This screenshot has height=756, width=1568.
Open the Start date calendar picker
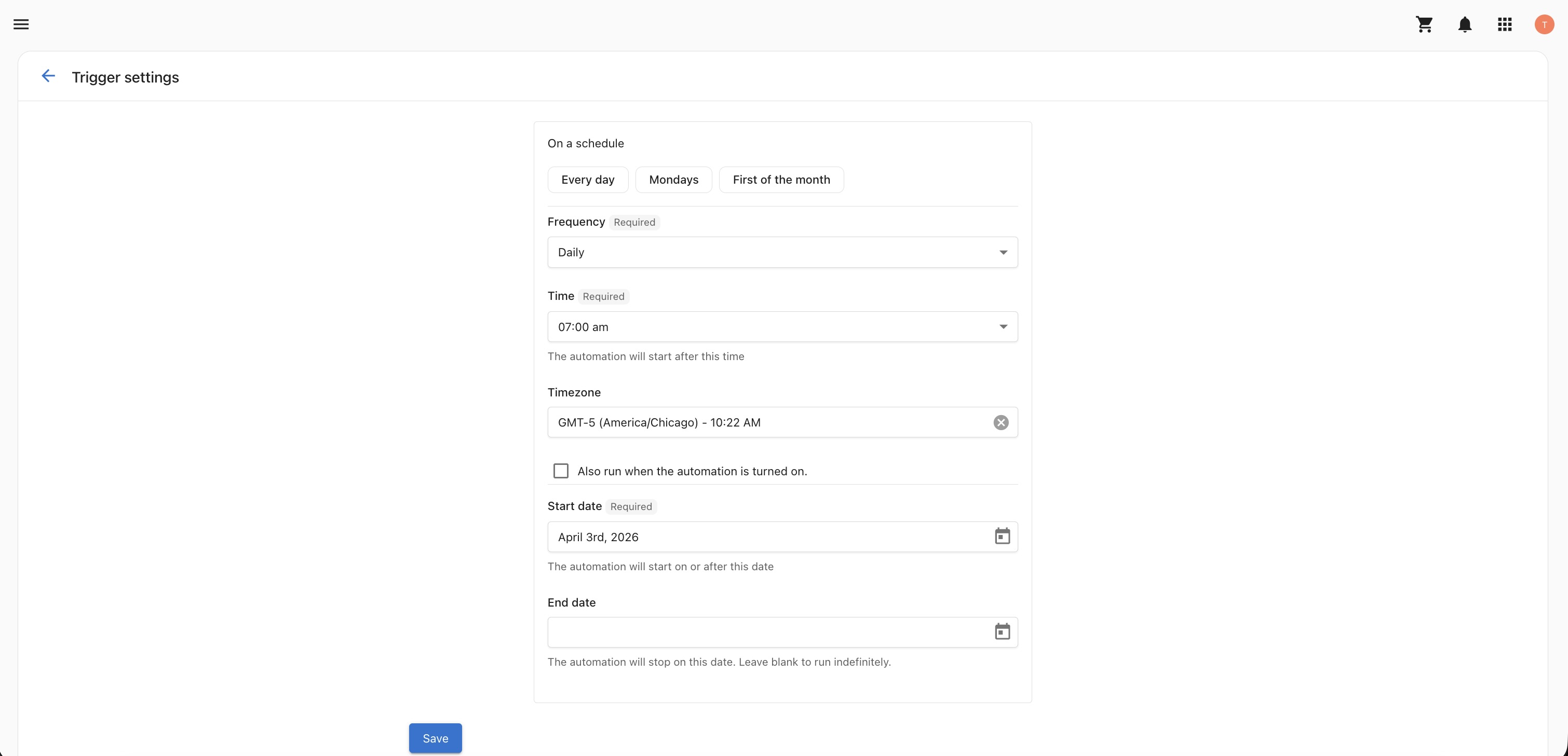[x=1002, y=537]
